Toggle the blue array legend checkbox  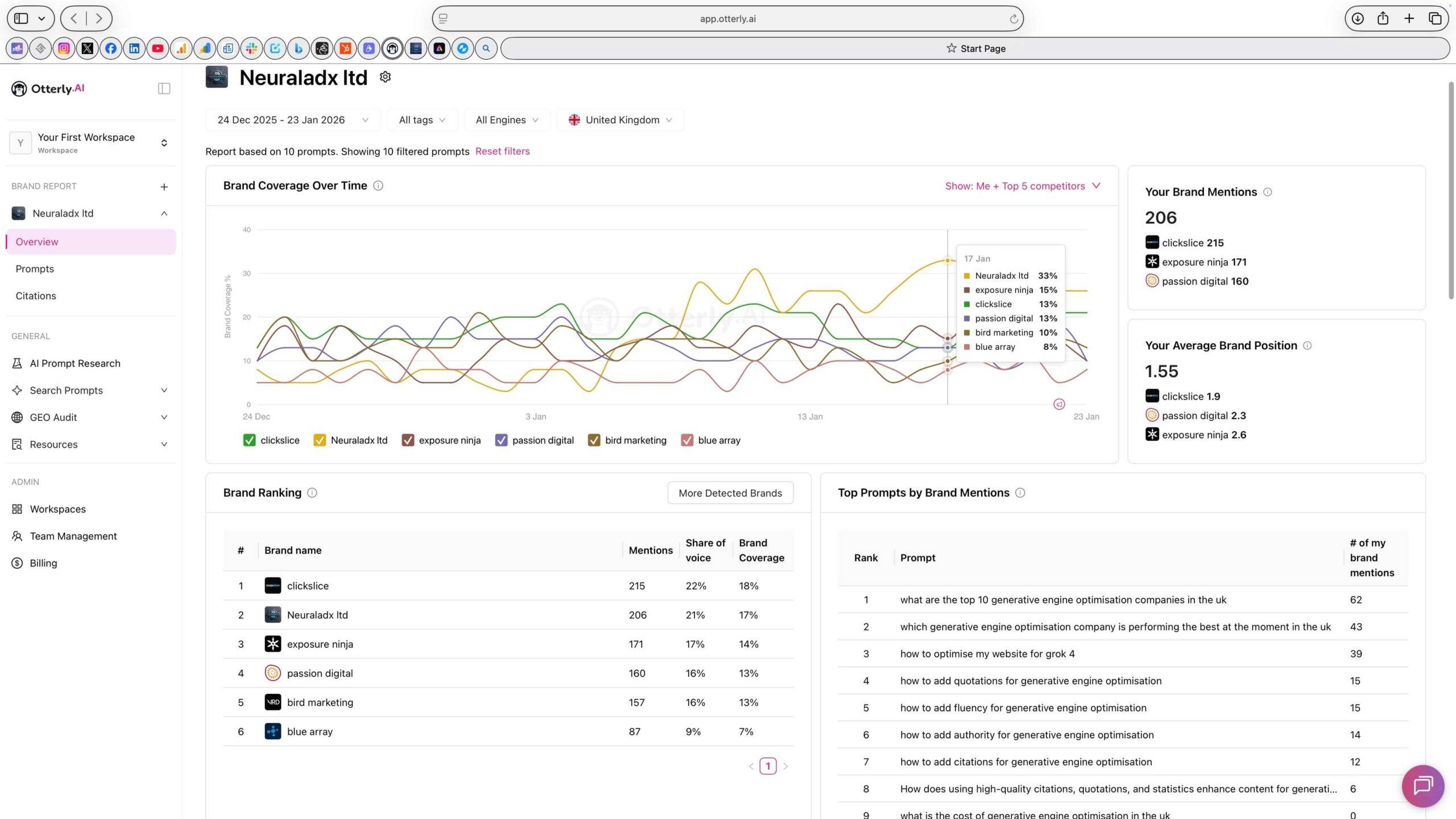point(687,440)
